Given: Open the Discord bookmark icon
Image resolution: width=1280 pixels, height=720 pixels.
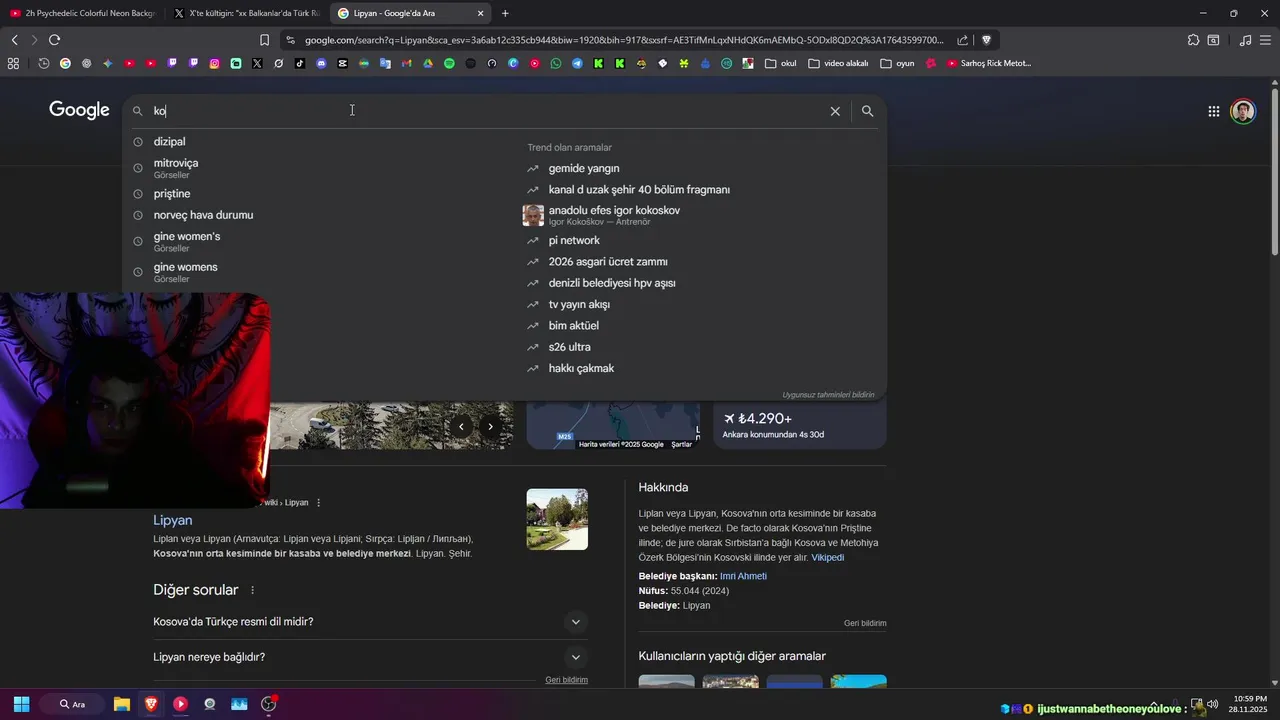Looking at the screenshot, I should (321, 63).
